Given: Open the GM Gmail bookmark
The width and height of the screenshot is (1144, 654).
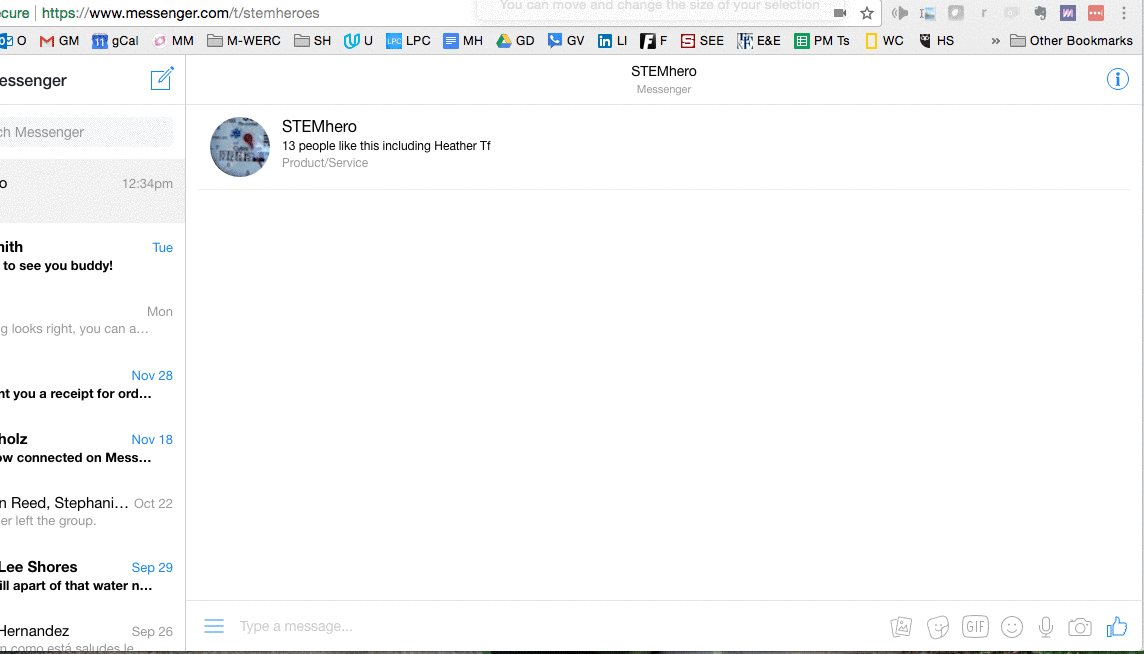Looking at the screenshot, I should click(59, 41).
